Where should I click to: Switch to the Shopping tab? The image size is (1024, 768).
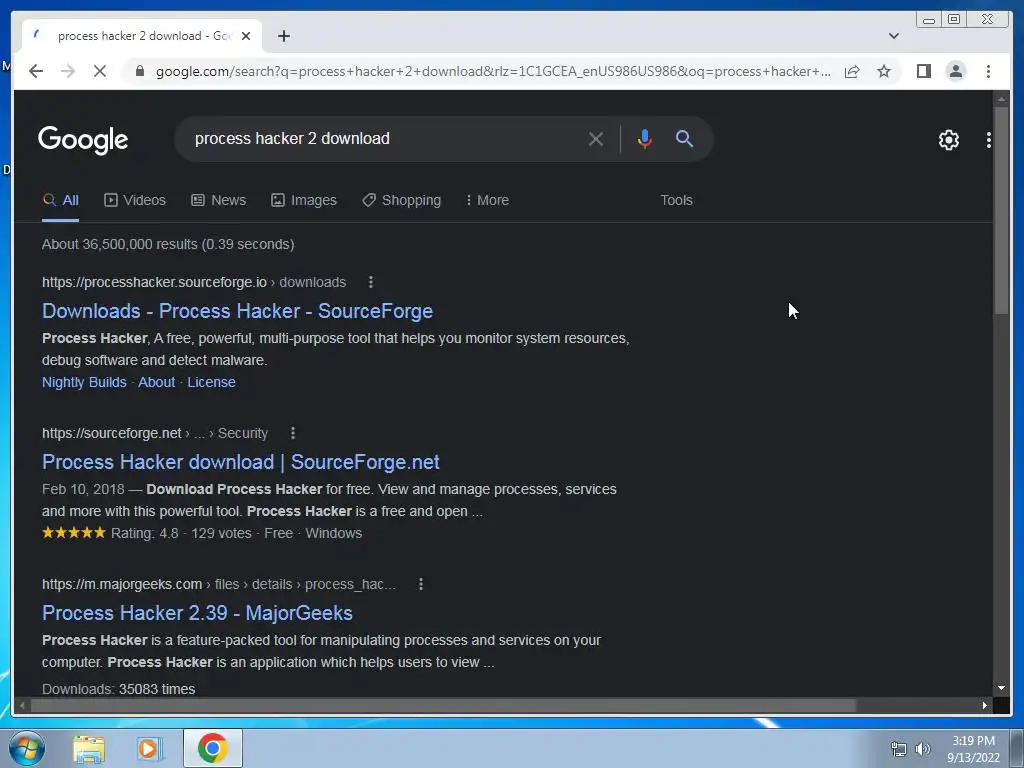click(402, 200)
